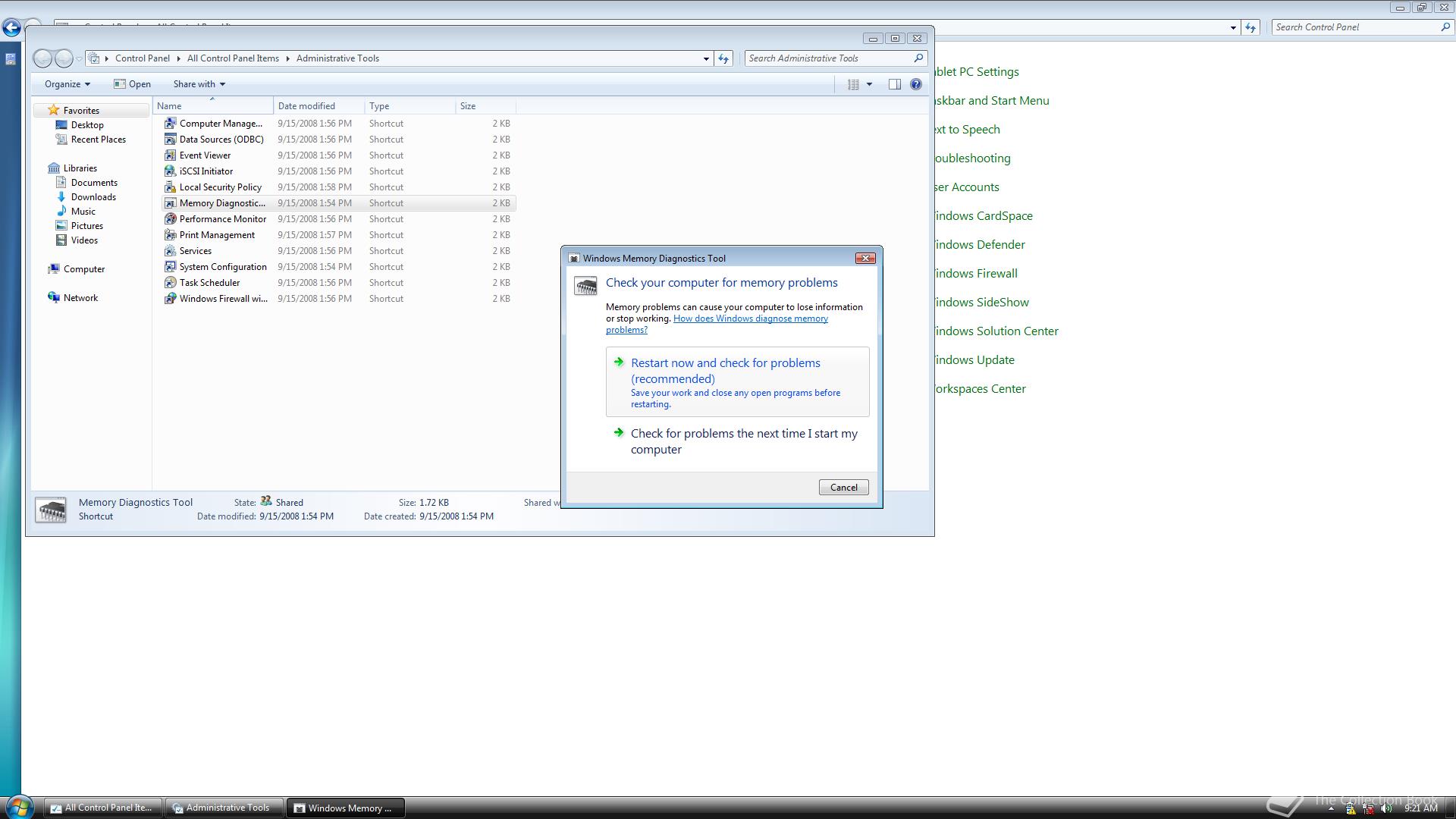Viewport: 1456px width, 819px height.
Task: Expand breadcrumb arrow after Control Panel
Action: pos(179,58)
